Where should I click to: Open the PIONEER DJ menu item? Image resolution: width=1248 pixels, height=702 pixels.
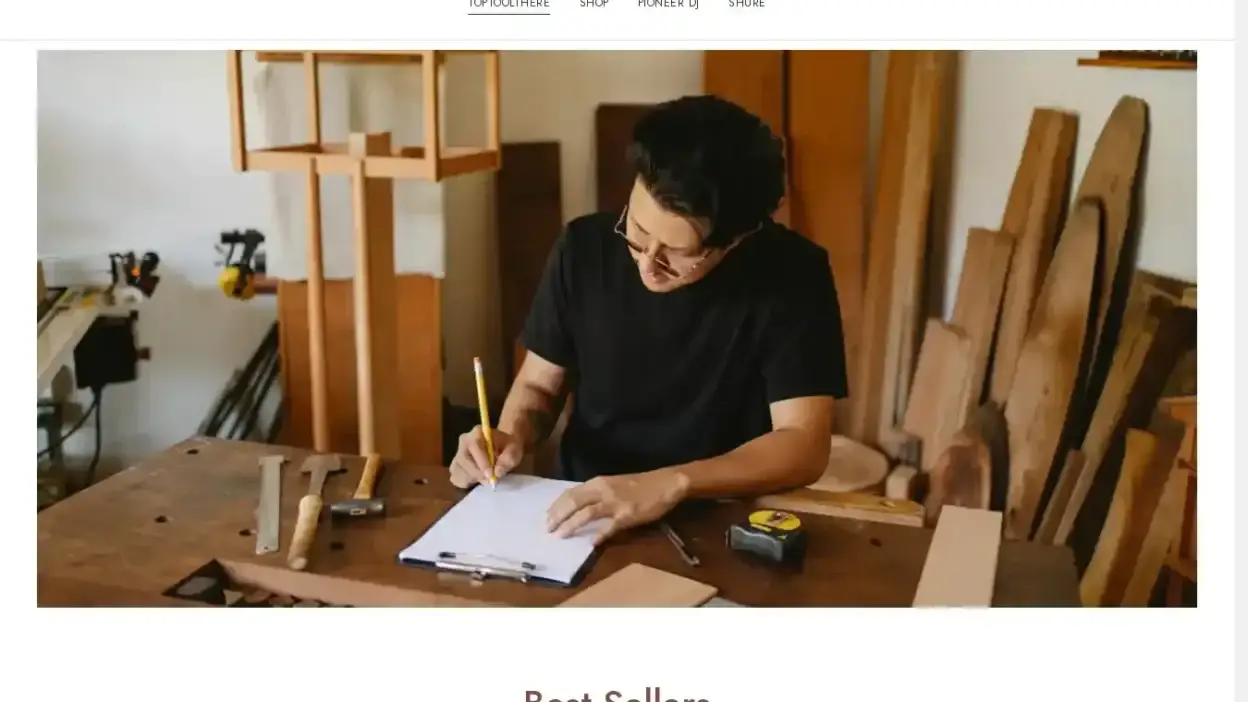[668, 4]
